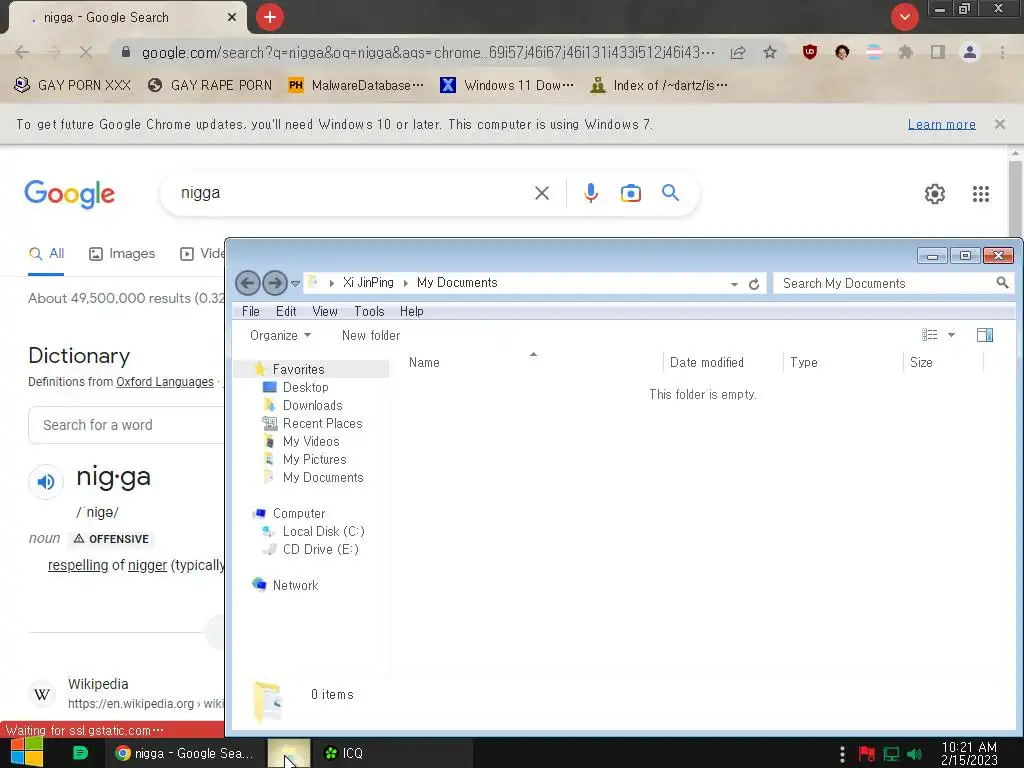The image size is (1024, 768).
Task: Open the Explorer Edit menu
Action: [x=286, y=312]
